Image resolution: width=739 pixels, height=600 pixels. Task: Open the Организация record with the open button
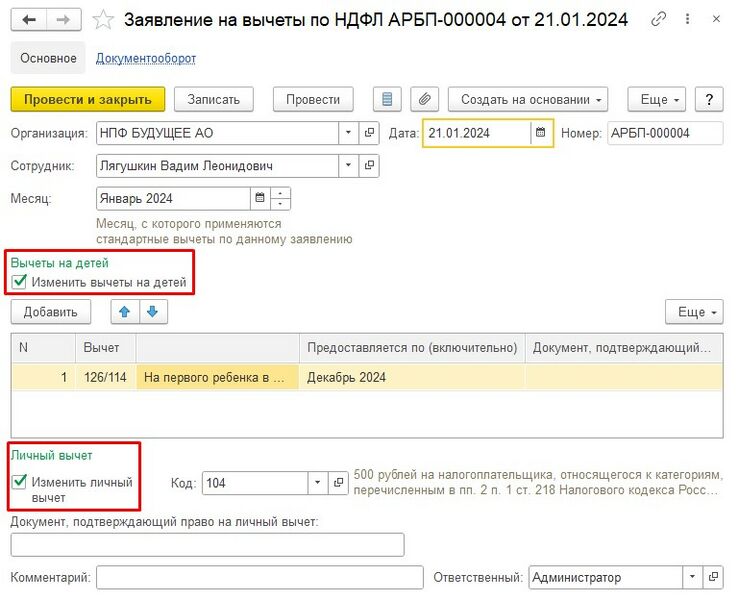tap(369, 133)
